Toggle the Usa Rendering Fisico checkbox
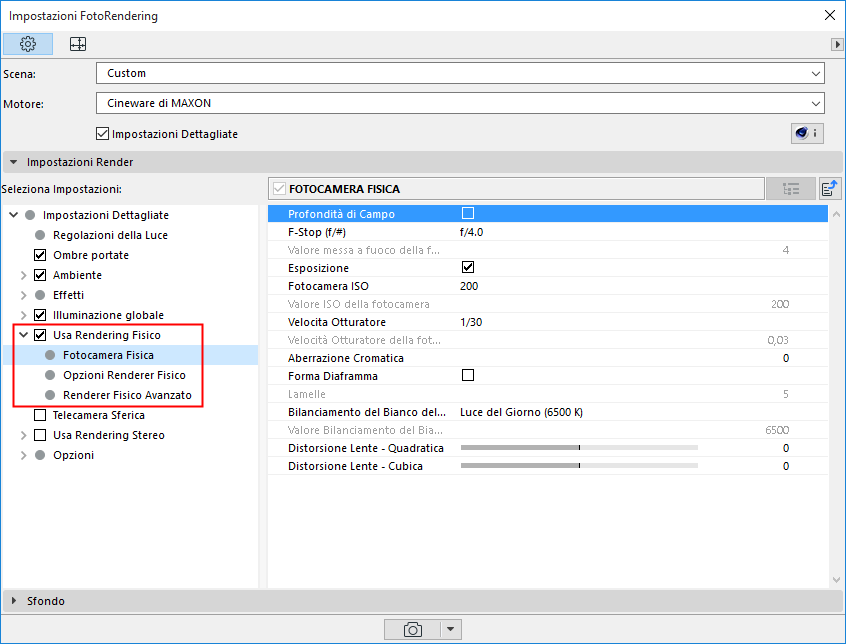This screenshot has height=644, width=846. pos(40,335)
